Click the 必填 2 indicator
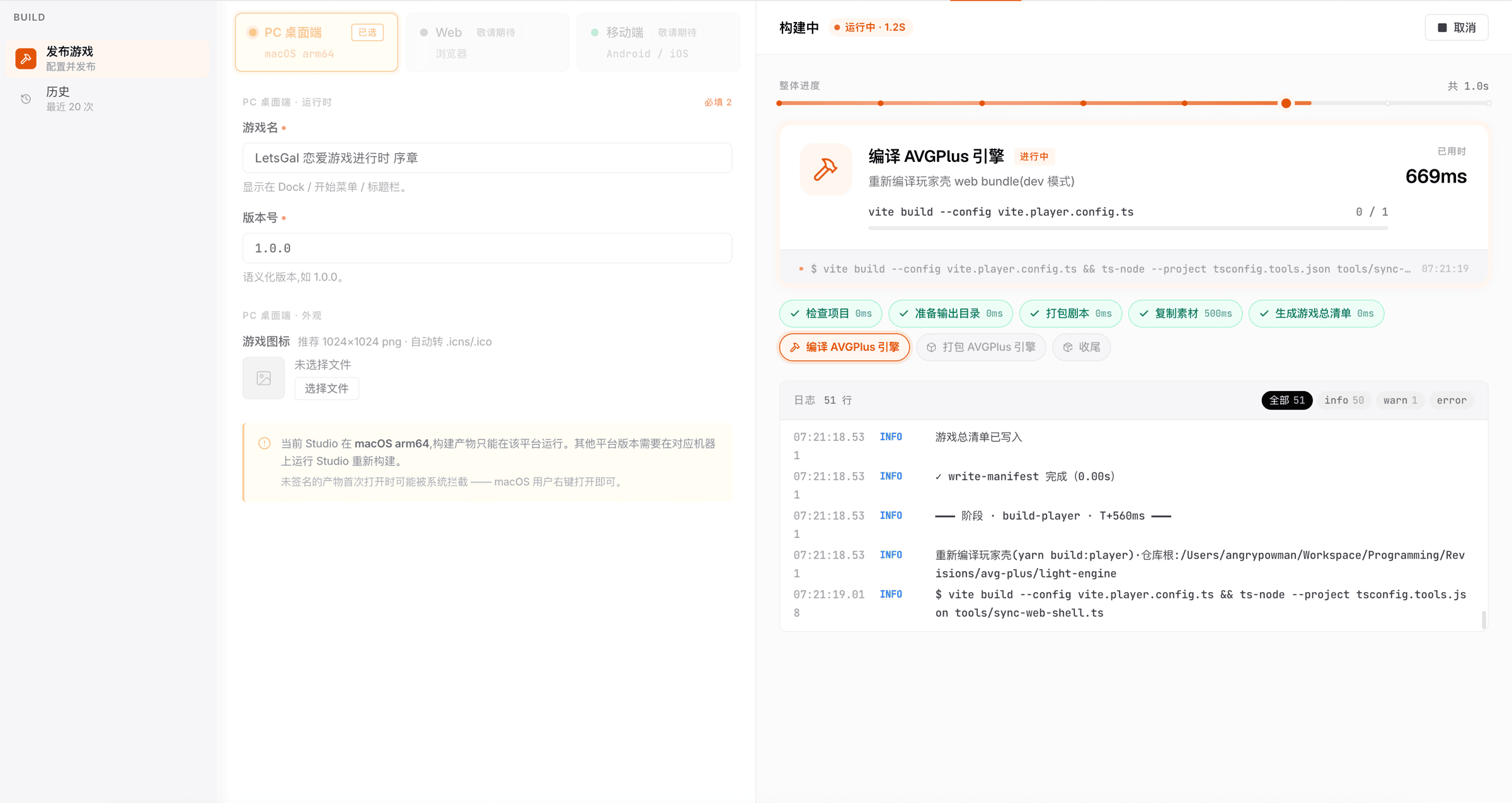The height and width of the screenshot is (803, 1512). click(718, 102)
